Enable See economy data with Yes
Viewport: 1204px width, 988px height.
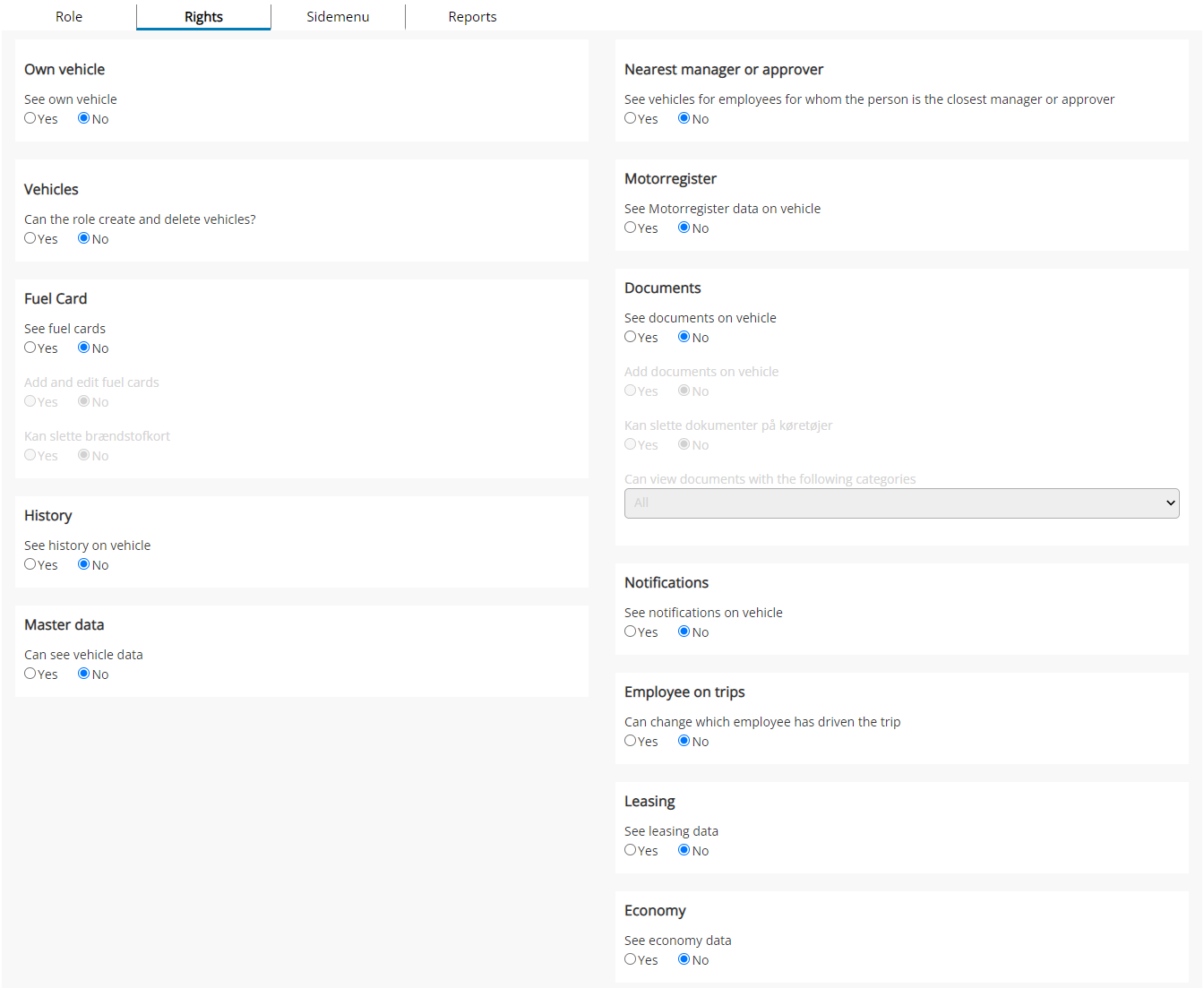coord(631,959)
